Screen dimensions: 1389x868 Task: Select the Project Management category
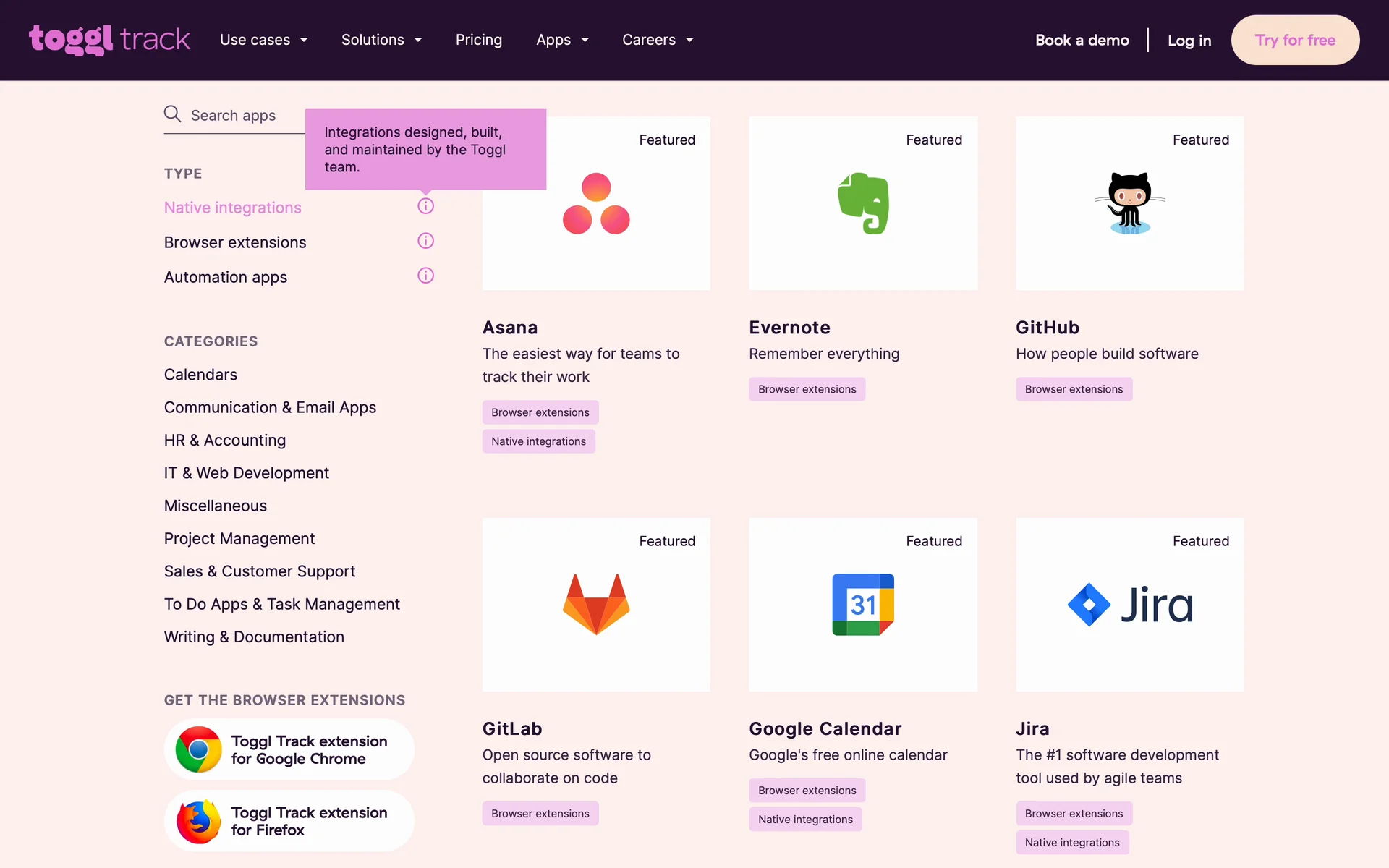coord(239,538)
